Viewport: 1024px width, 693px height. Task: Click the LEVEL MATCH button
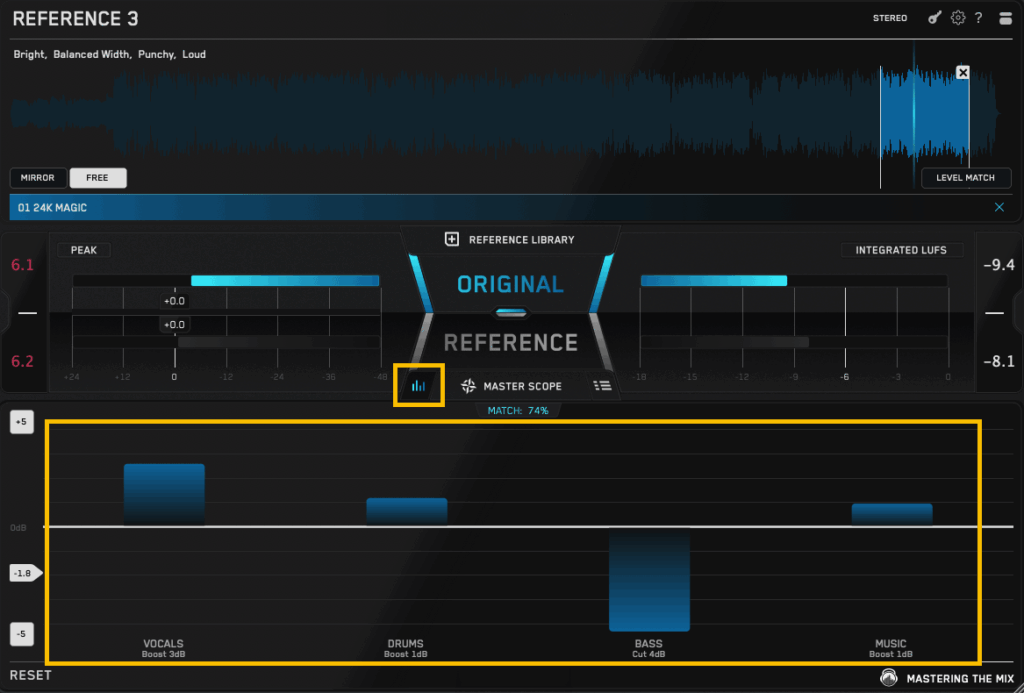coord(965,178)
